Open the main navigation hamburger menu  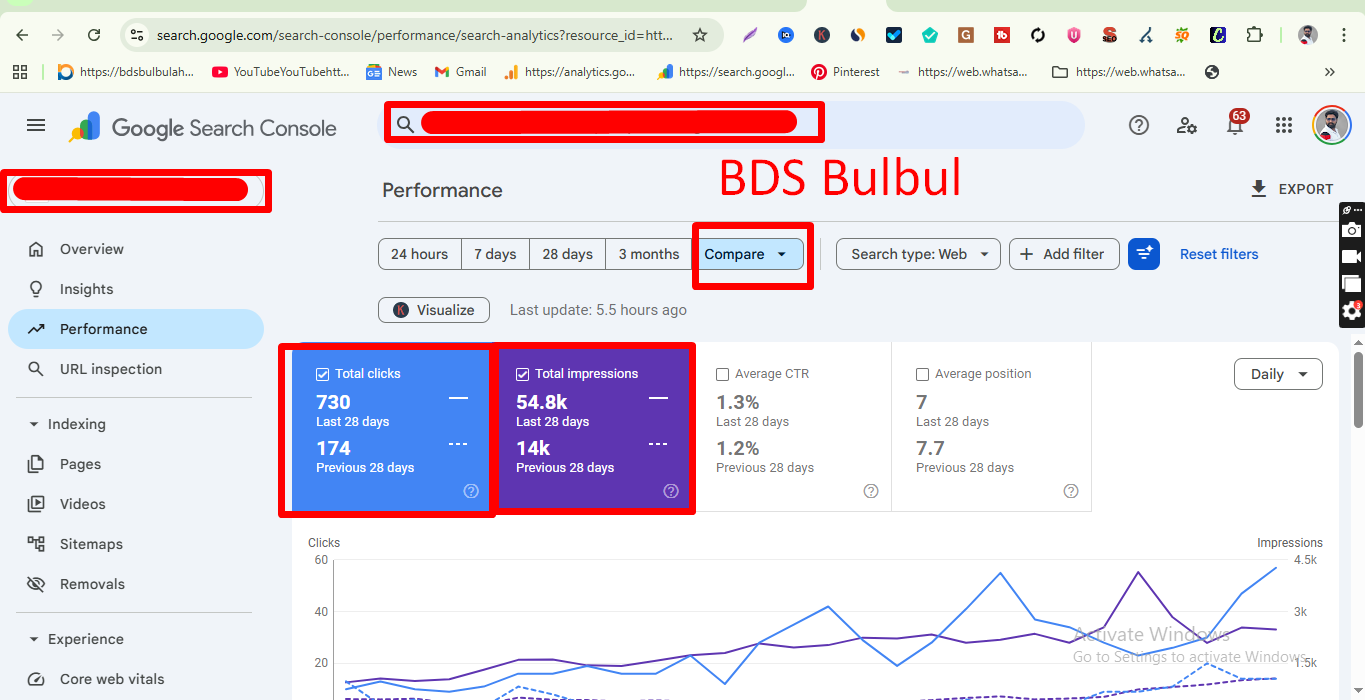point(36,125)
